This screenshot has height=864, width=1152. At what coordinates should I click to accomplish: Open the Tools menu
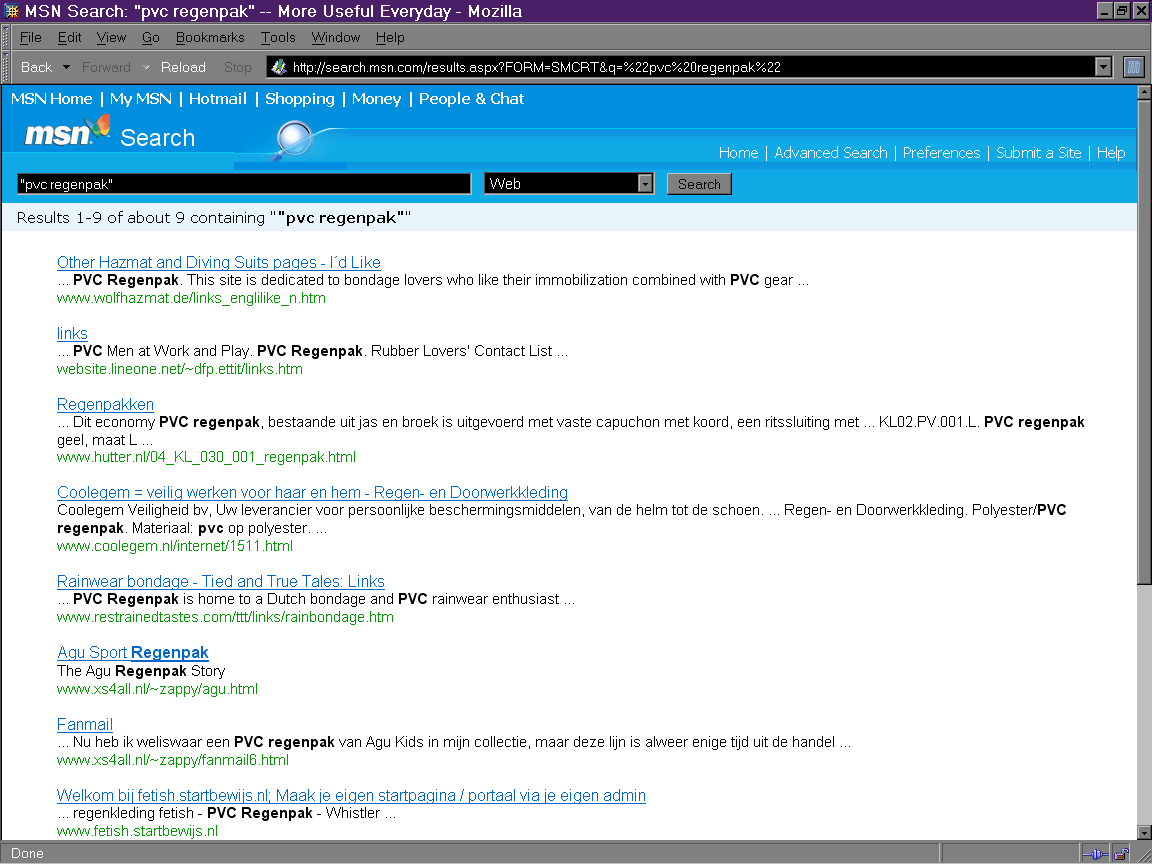coord(278,37)
